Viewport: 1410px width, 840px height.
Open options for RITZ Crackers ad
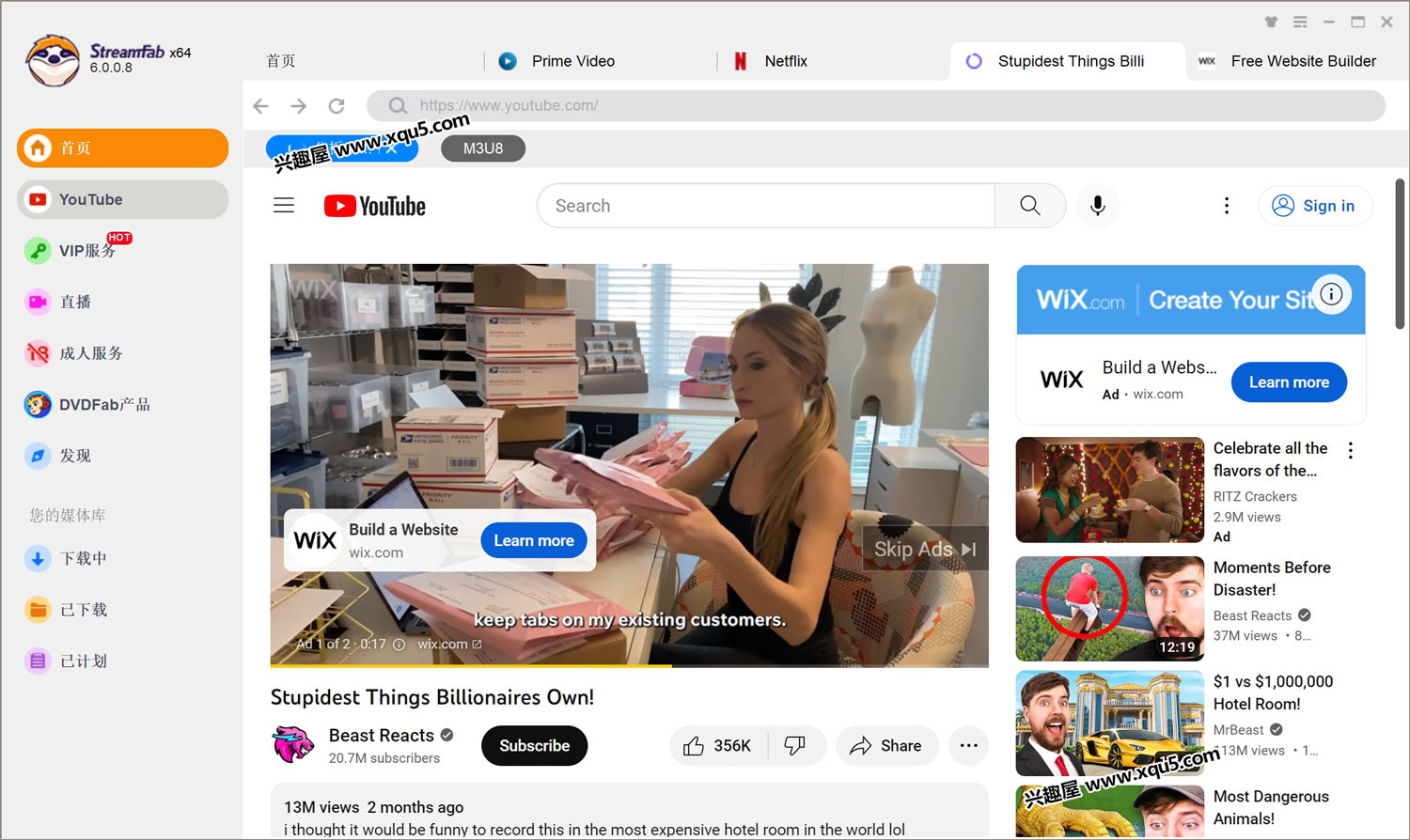[1351, 451]
